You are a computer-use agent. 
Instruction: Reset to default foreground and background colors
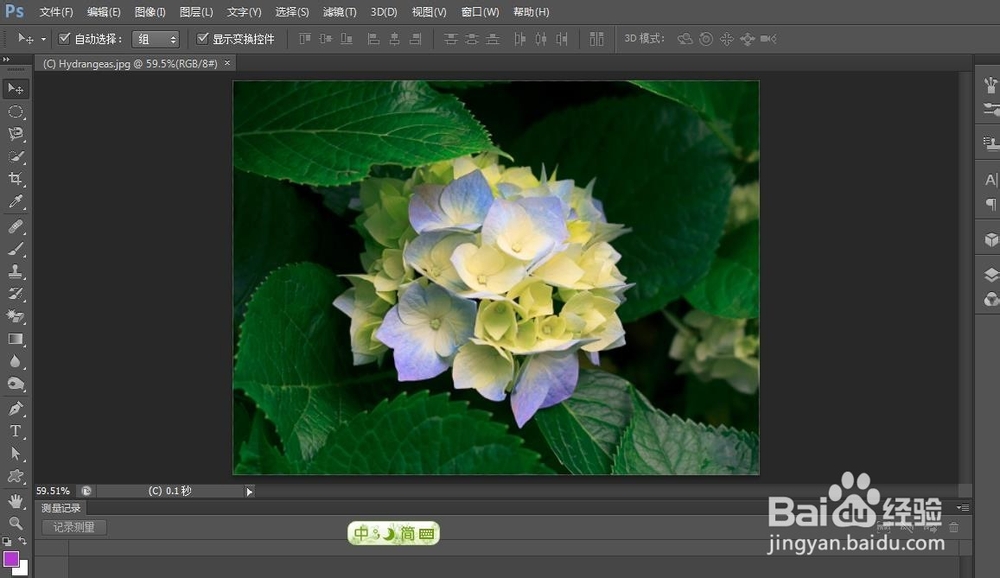tap(6, 541)
